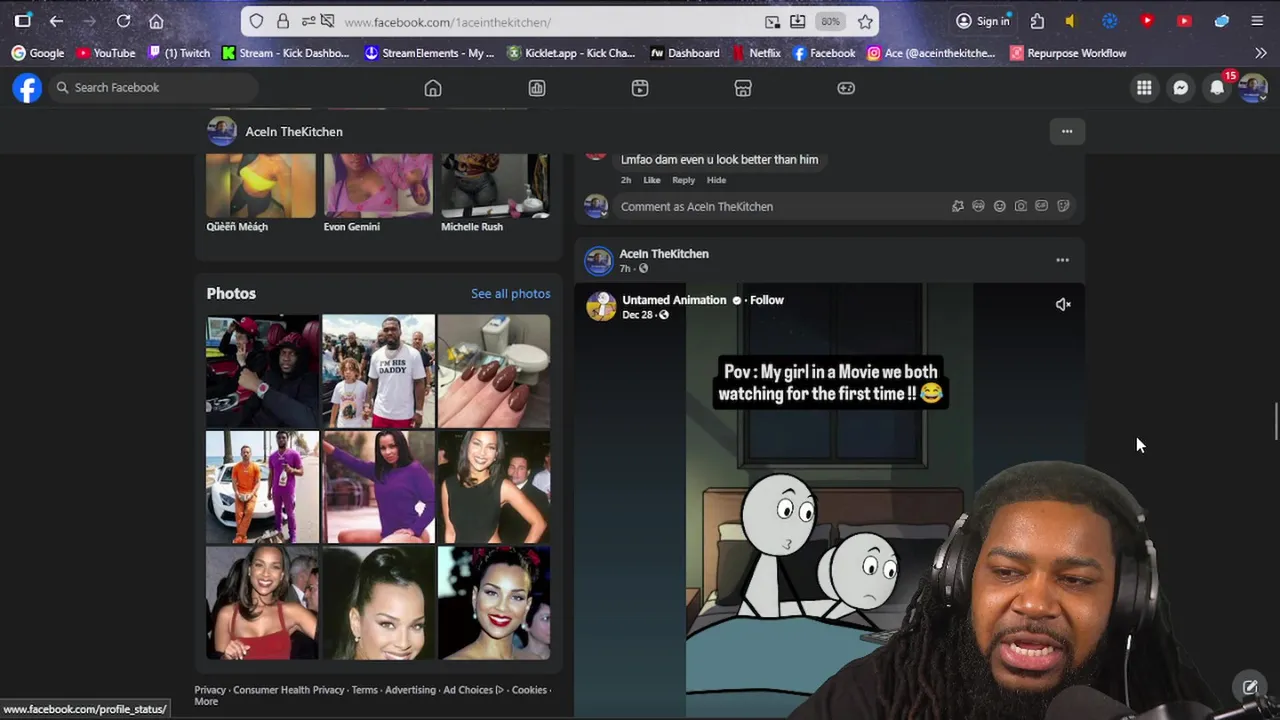This screenshot has width=1280, height=720.
Task: Open the Untamed Animation page name
Action: click(x=674, y=300)
